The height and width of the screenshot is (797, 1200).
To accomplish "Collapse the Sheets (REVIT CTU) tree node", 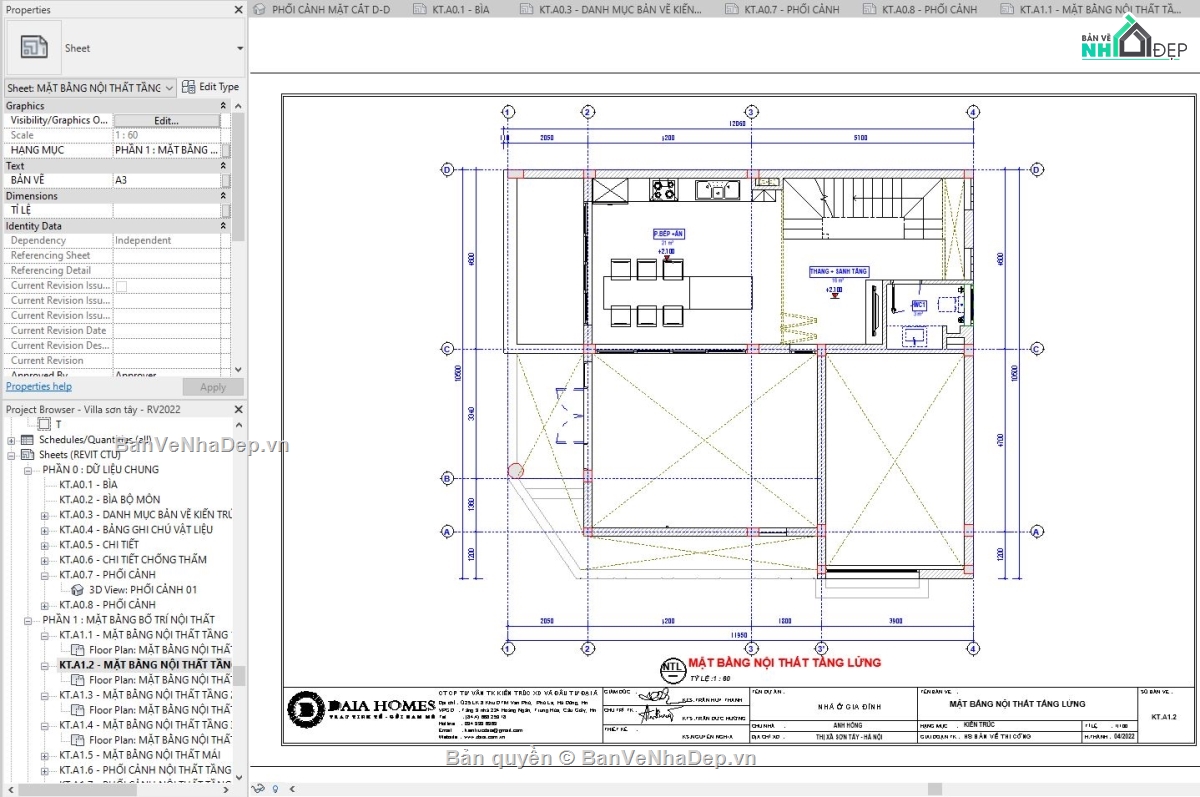I will pyautogui.click(x=12, y=455).
